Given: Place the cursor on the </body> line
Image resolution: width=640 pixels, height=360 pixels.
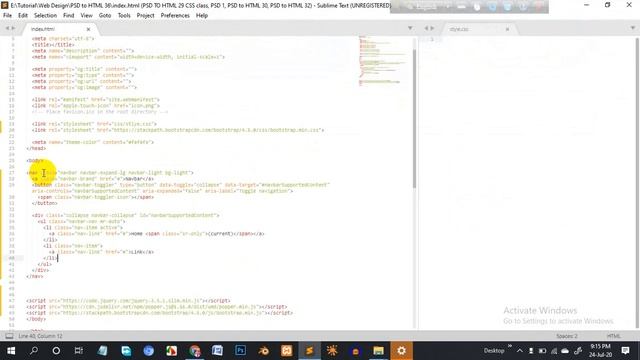Looking at the screenshot, I should coord(36,319).
